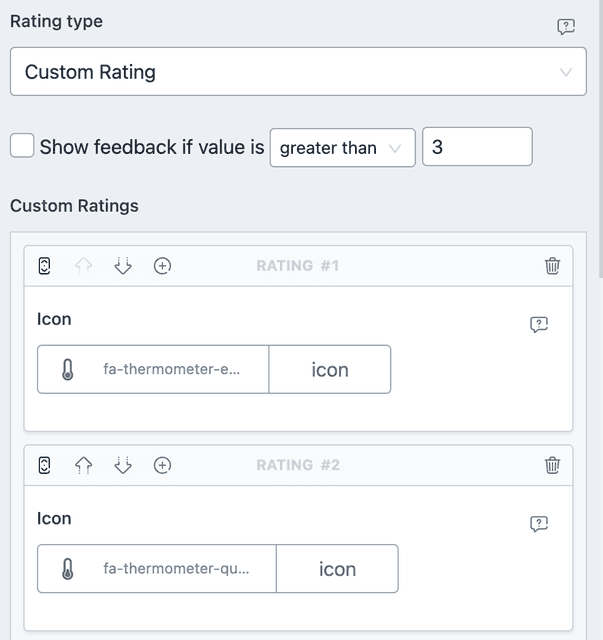Click the RATING #1 header label

click(298, 266)
